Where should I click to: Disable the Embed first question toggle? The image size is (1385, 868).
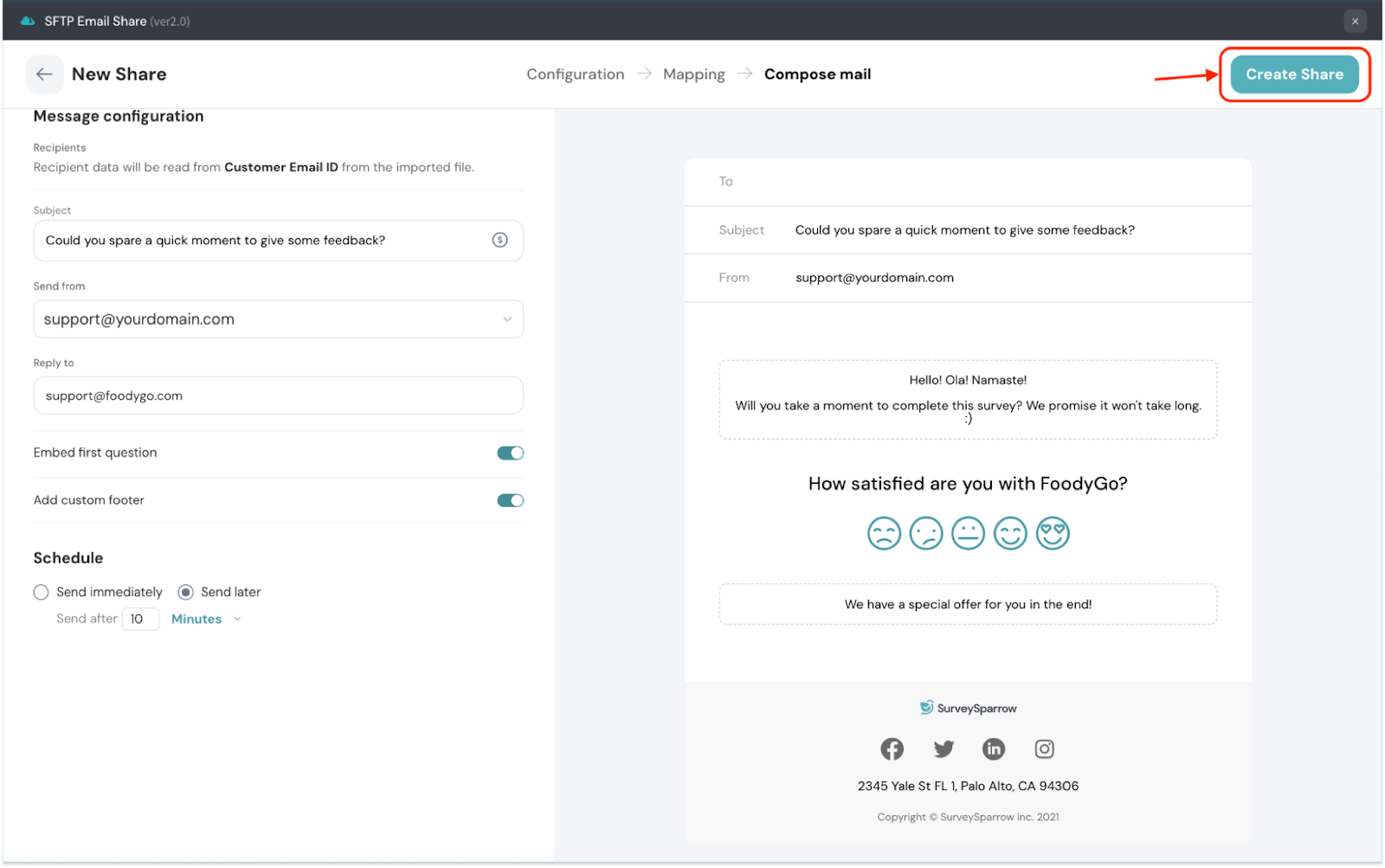click(510, 453)
